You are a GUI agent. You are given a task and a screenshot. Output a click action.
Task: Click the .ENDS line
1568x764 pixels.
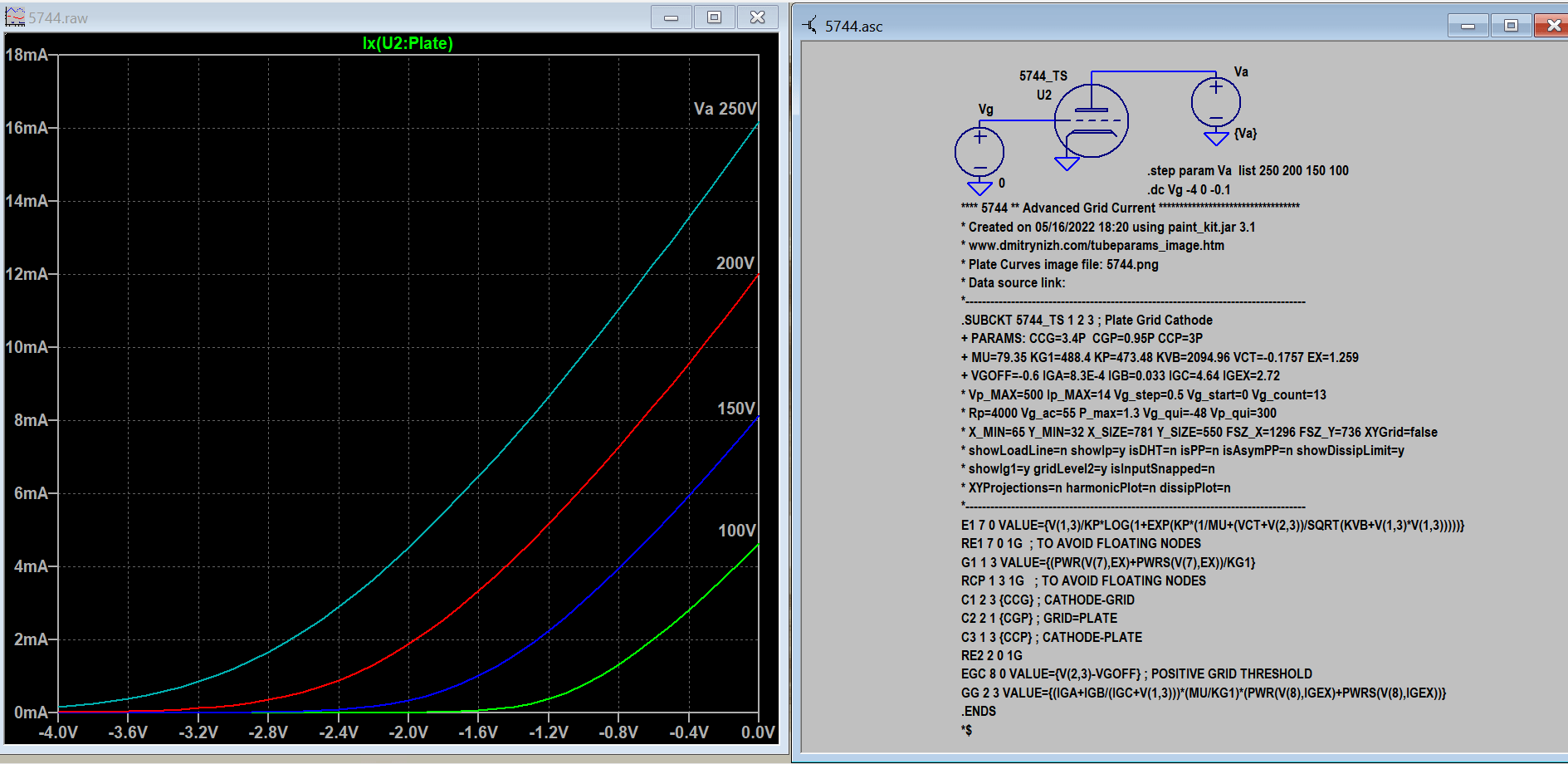(979, 711)
